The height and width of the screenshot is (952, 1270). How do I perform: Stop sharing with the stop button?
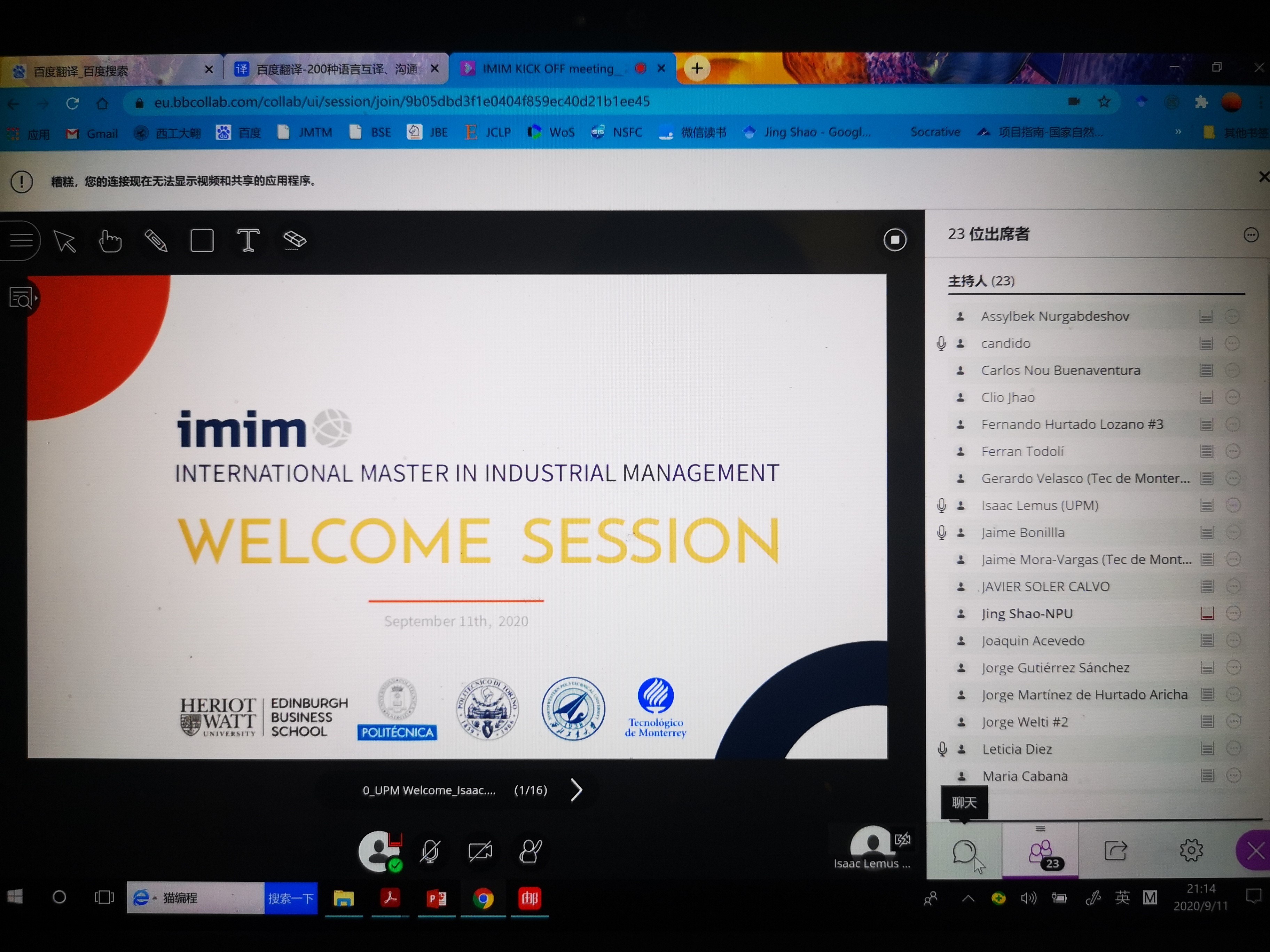pos(894,240)
